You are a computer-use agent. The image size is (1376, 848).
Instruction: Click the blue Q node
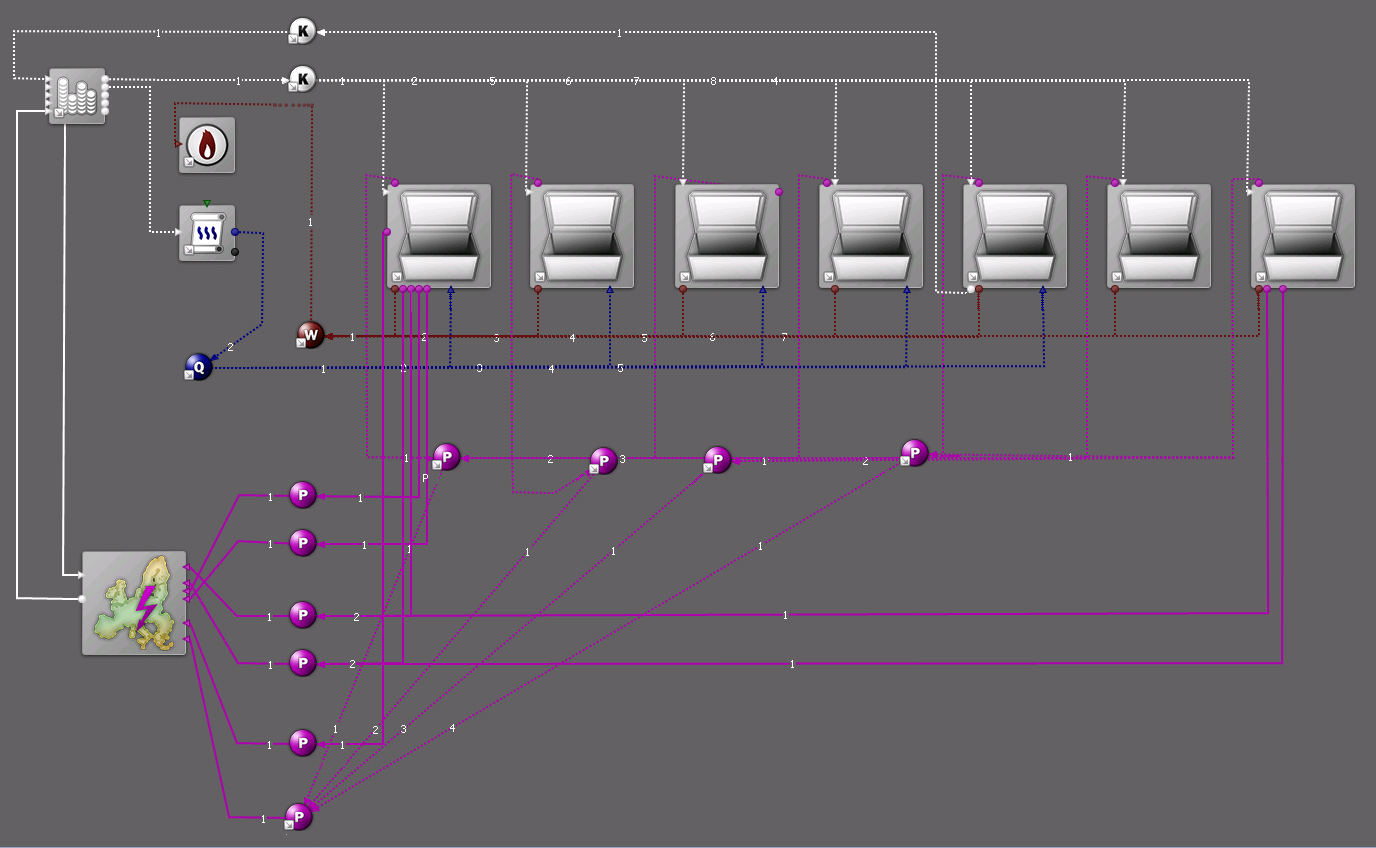pyautogui.click(x=198, y=367)
